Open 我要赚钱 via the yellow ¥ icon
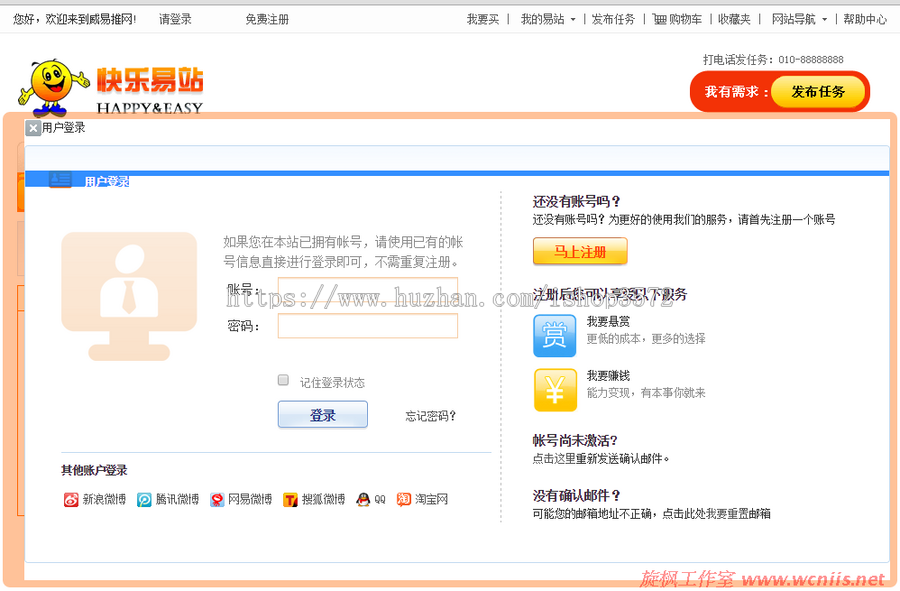 tap(555, 389)
